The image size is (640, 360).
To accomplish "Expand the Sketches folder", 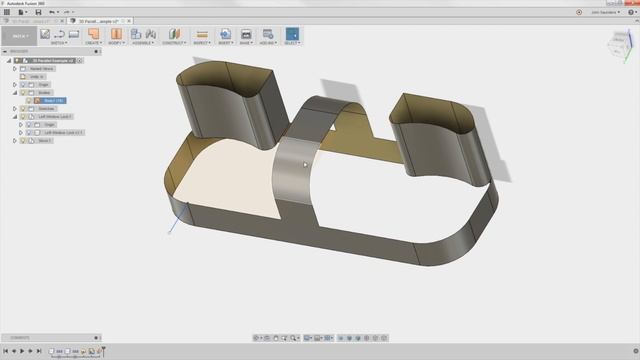I will [x=15, y=109].
